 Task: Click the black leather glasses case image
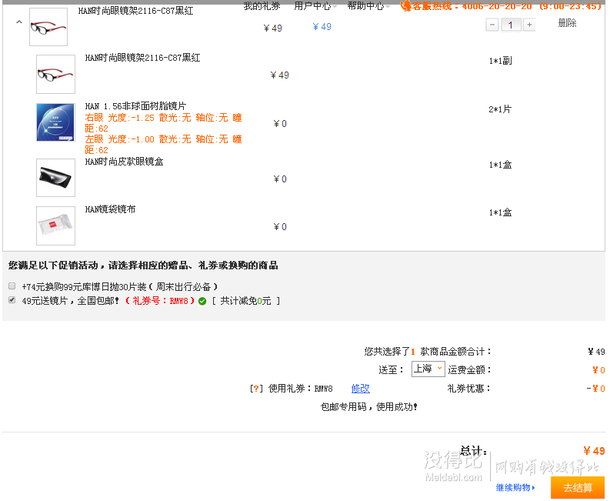pos(55,177)
